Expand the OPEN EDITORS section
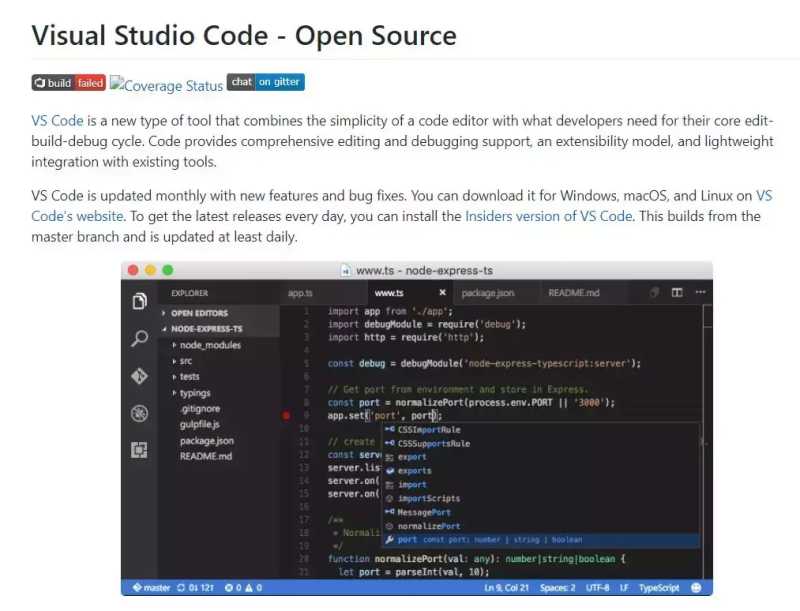800x611 pixels. (165, 313)
